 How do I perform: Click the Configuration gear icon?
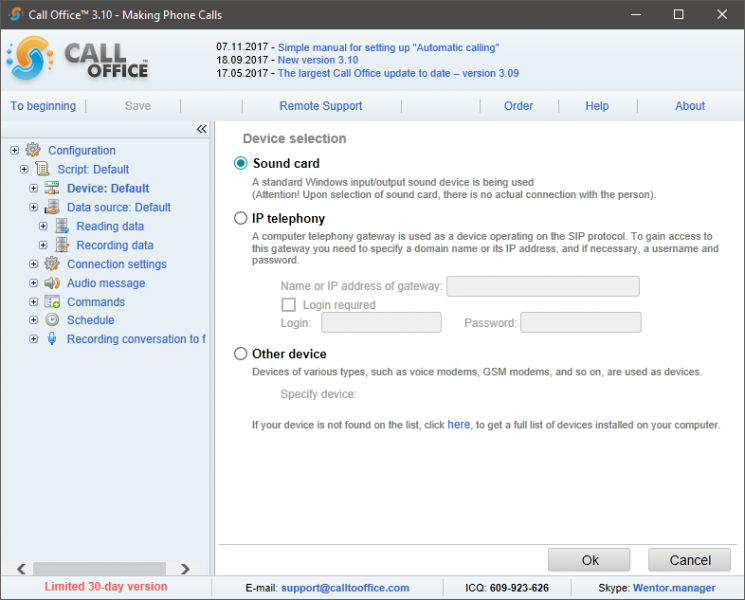[33, 150]
